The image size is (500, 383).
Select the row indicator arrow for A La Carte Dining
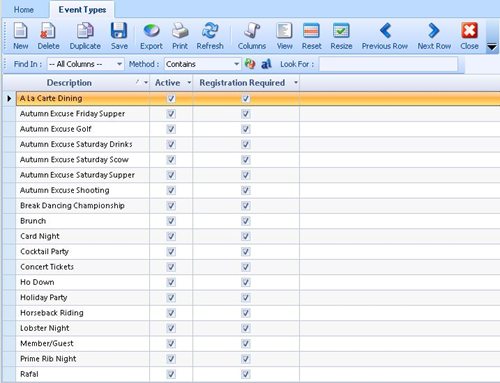point(9,98)
